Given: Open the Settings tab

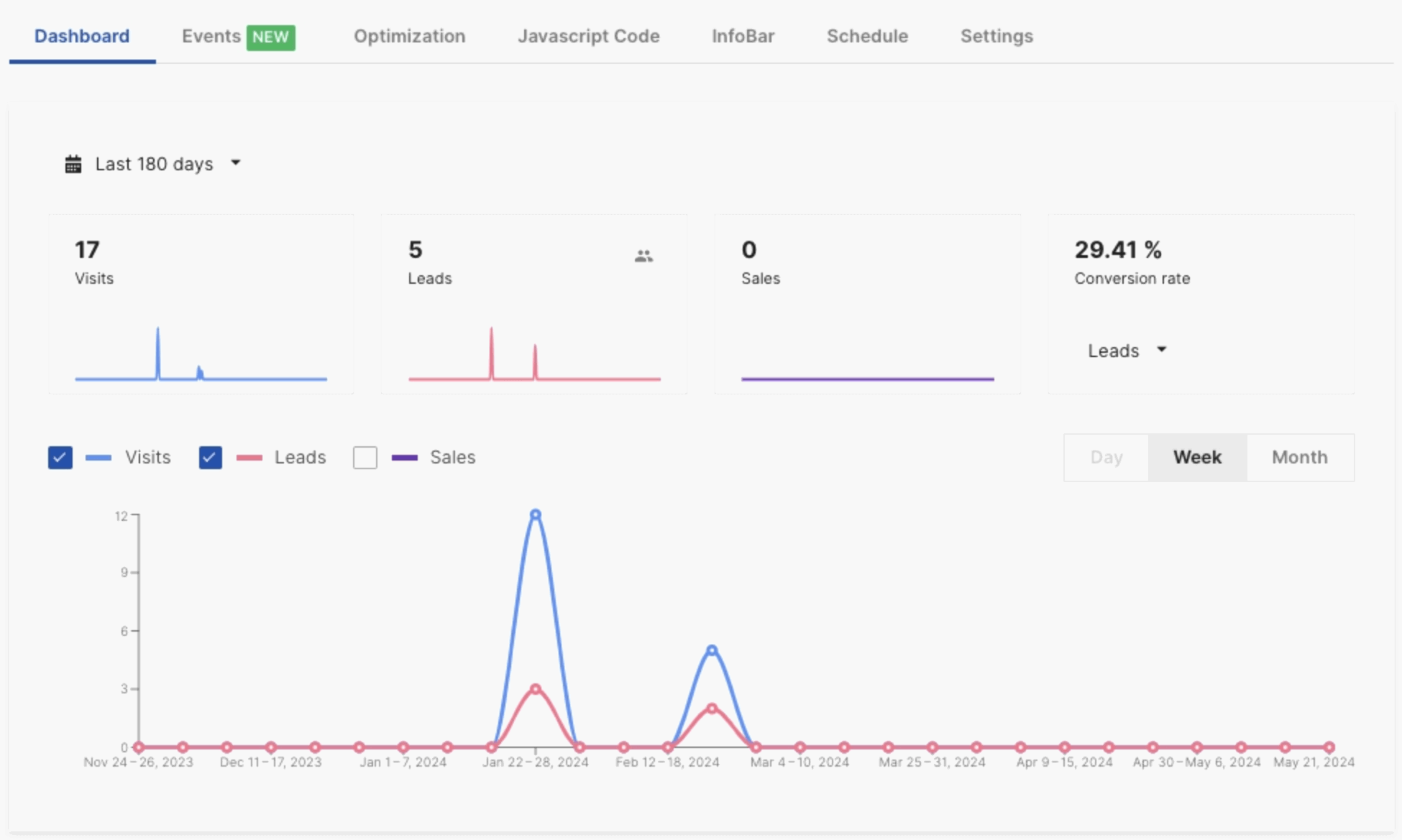Looking at the screenshot, I should pos(996,37).
